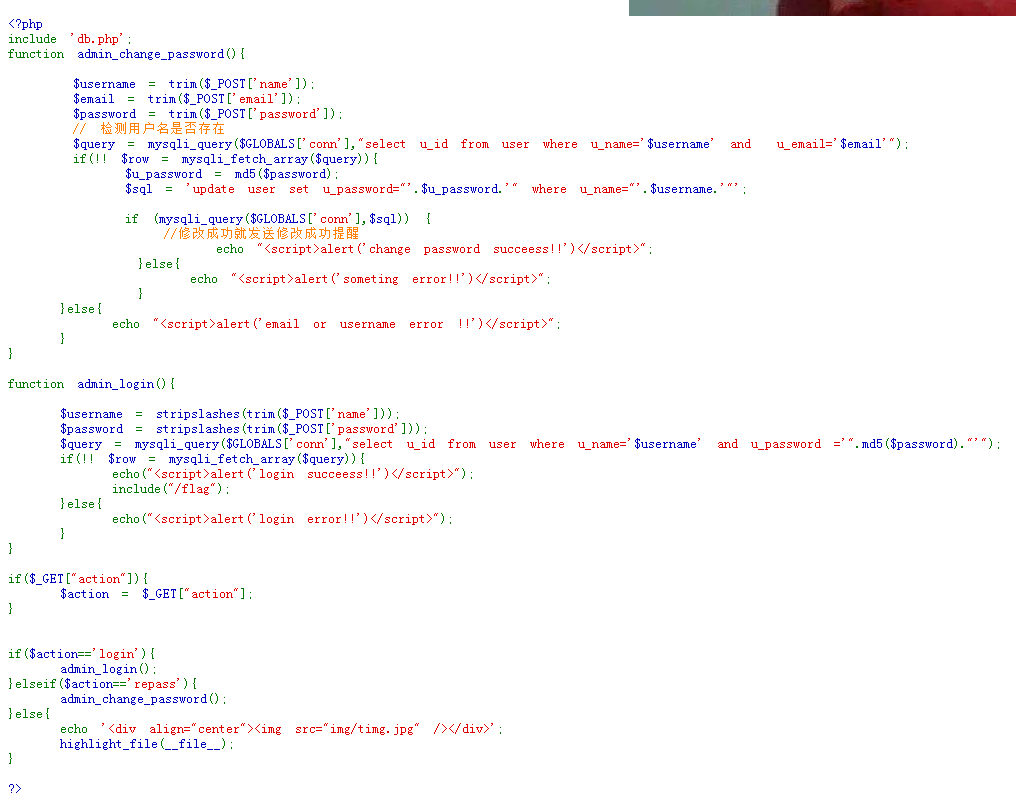Click the "$sql = 'update user set" line
Screen dimensions: 1016x801
[x=436, y=189]
